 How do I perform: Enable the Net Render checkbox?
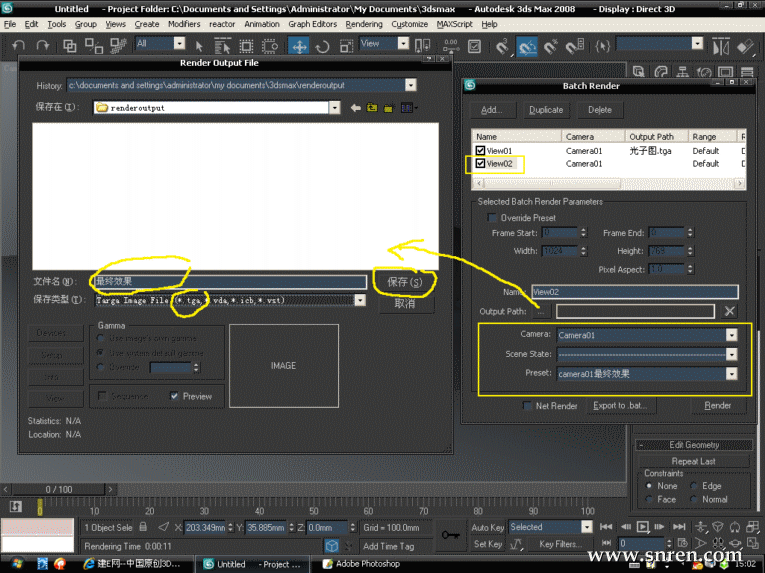pyautogui.click(x=528, y=406)
